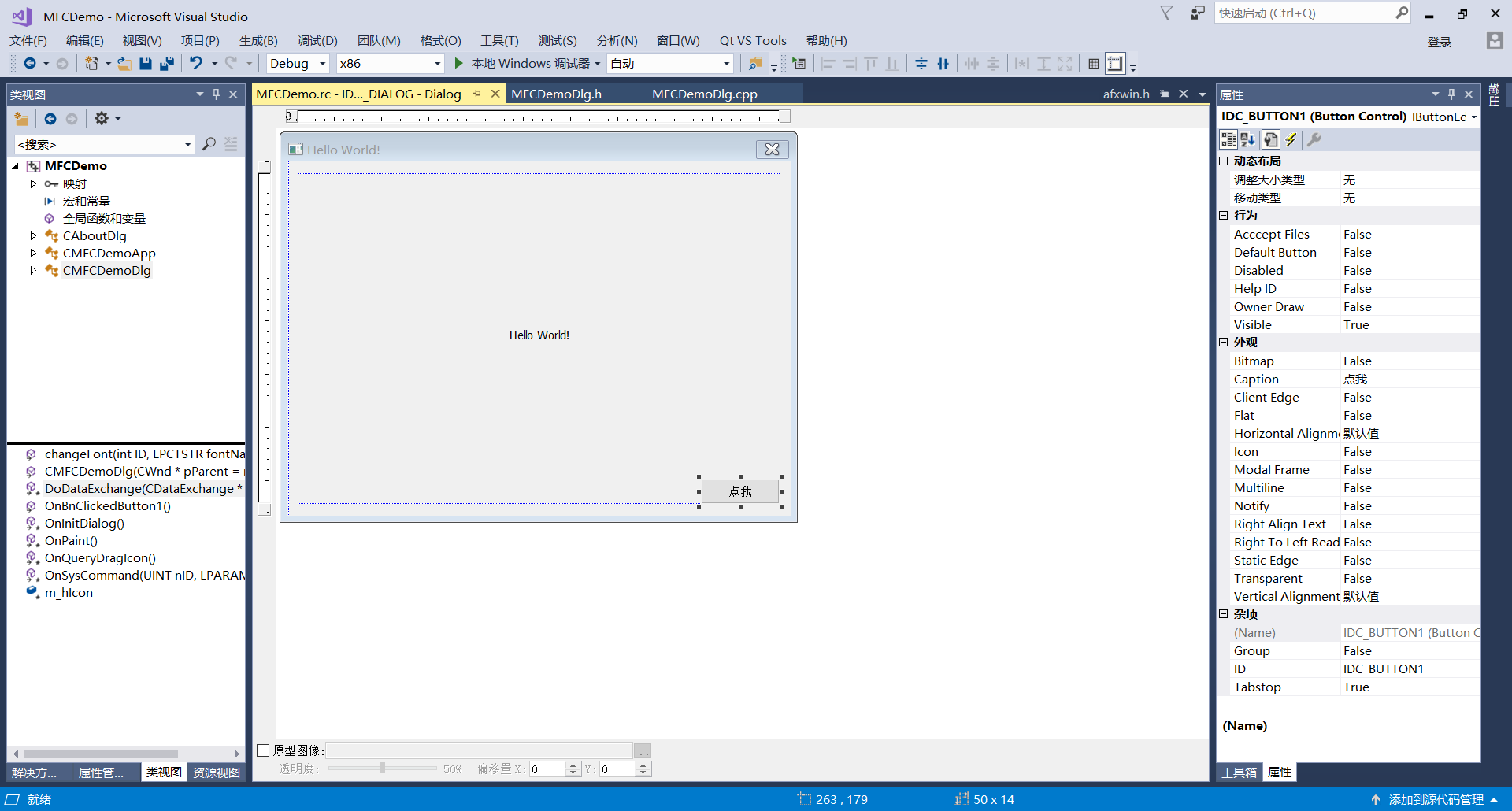Click the property pages wrench icon
1512x811 pixels.
pyautogui.click(x=1314, y=139)
